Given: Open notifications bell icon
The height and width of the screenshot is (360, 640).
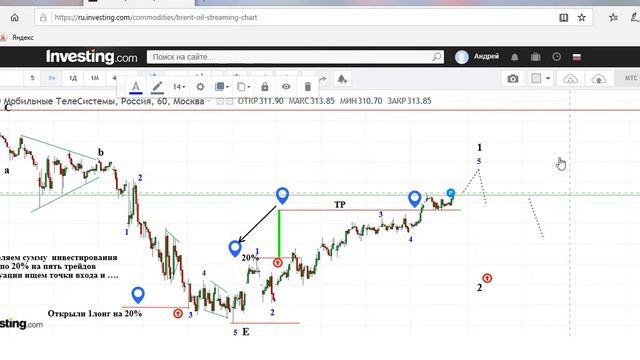Looking at the screenshot, I should click(x=515, y=57).
